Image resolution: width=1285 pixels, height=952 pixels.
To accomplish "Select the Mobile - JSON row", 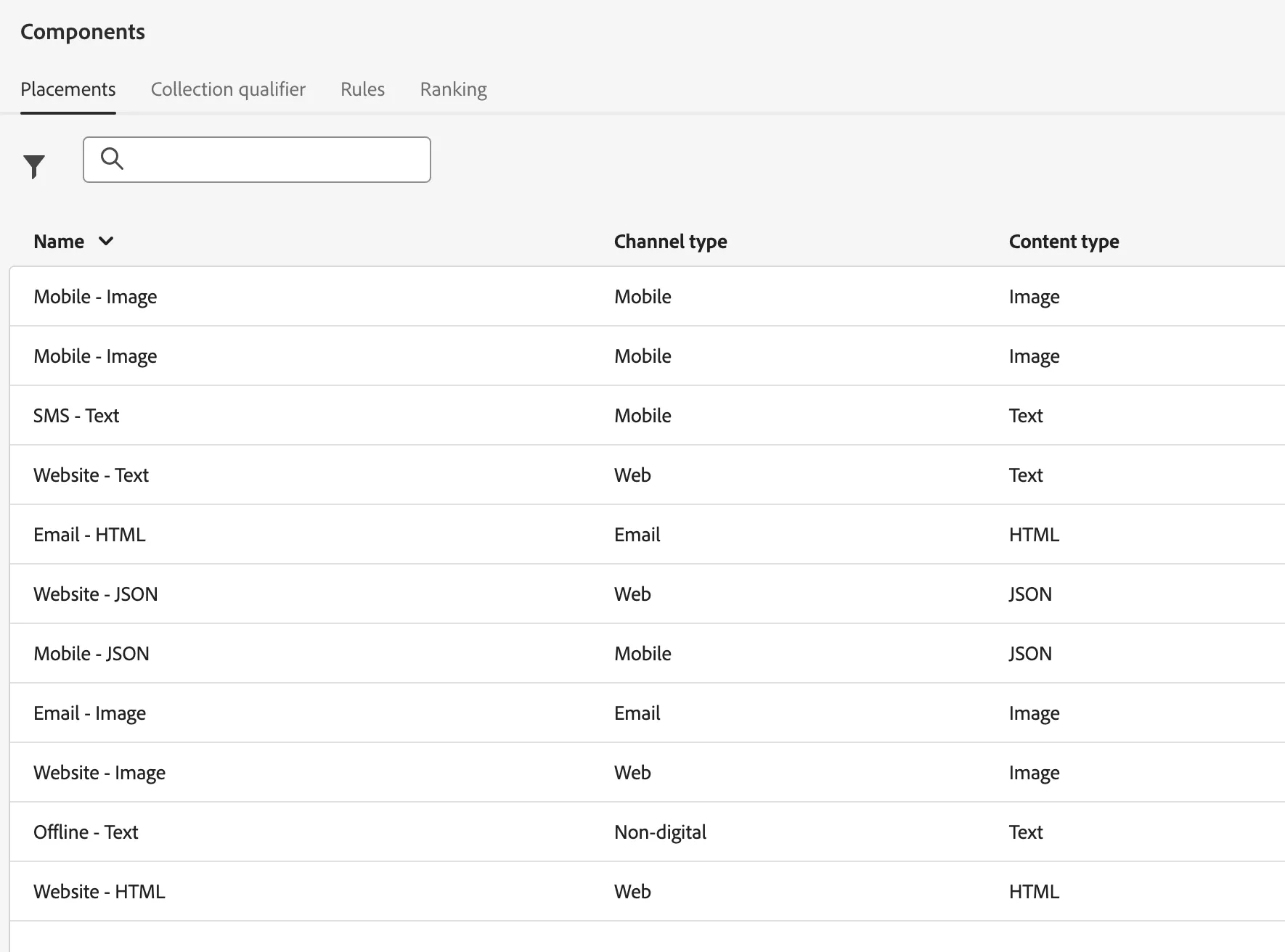I will tap(648, 653).
